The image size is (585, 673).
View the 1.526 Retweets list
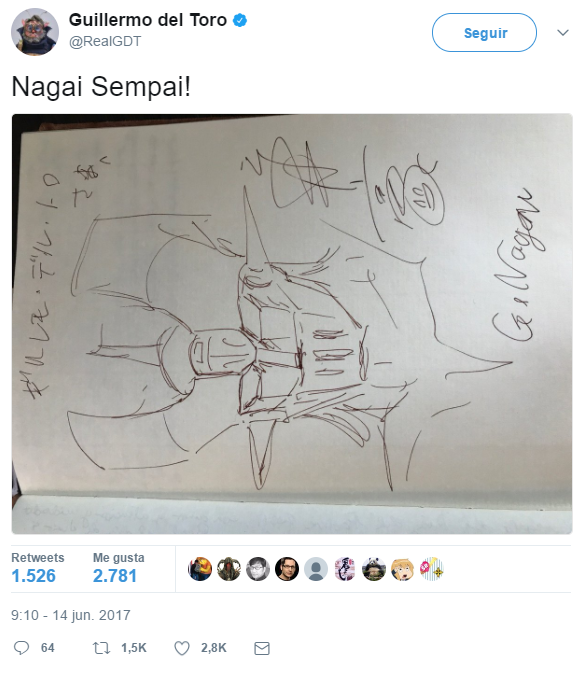click(38, 568)
